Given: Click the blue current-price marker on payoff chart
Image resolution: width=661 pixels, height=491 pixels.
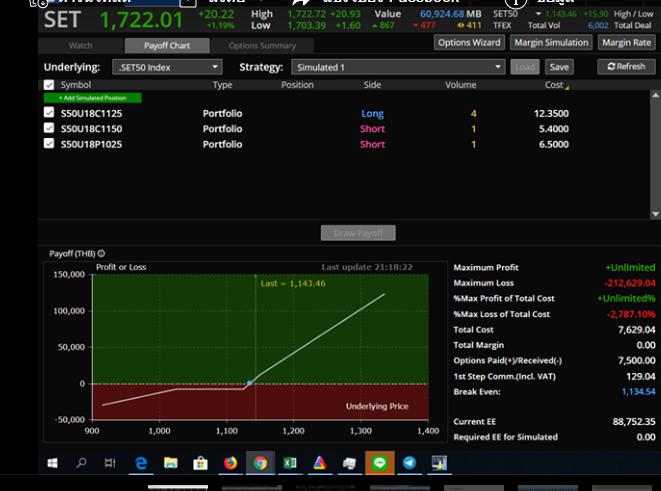Looking at the screenshot, I should (x=250, y=383).
